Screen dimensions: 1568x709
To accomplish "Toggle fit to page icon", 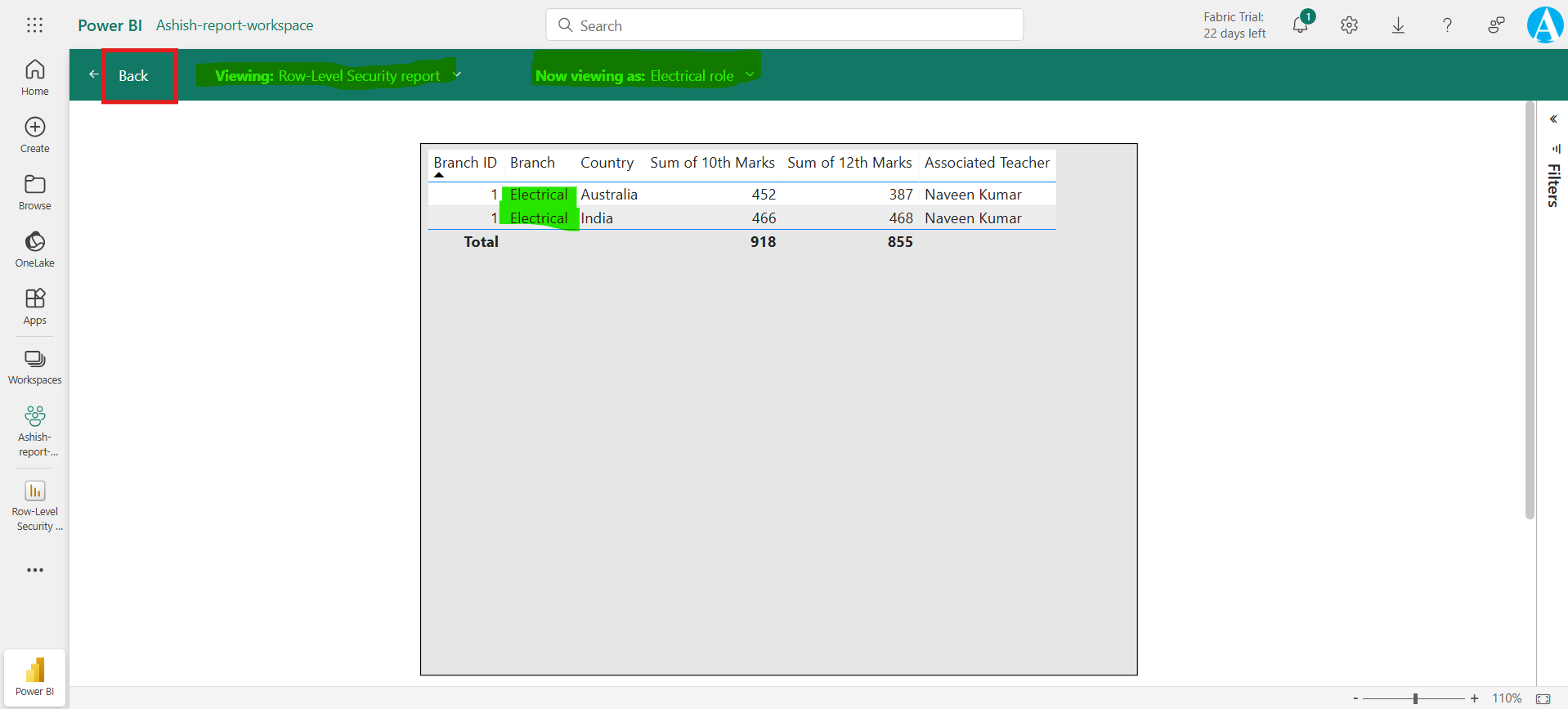I will [1543, 698].
